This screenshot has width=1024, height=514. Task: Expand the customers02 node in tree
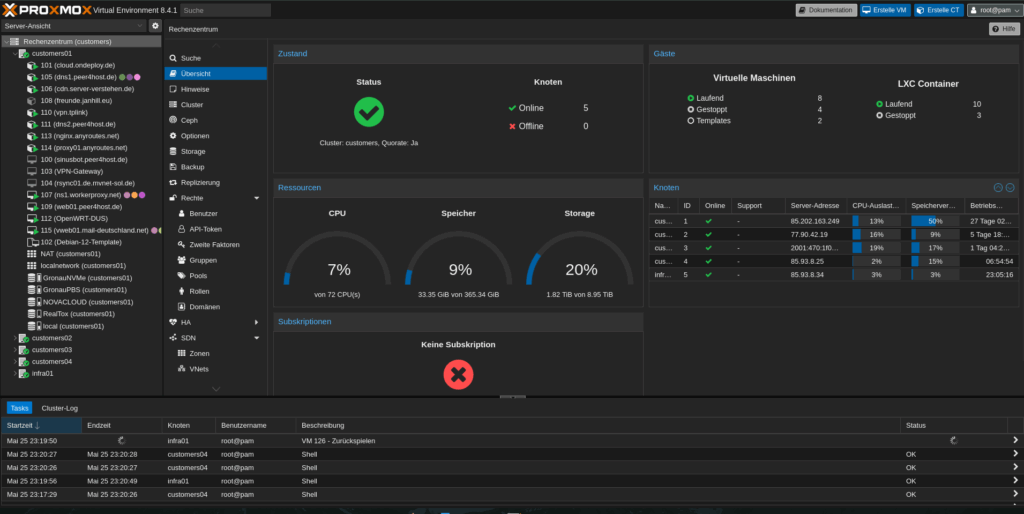[13, 338]
